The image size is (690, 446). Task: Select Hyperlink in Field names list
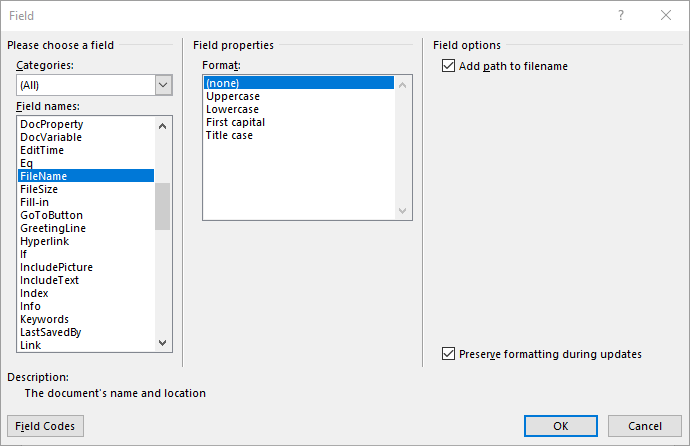(x=44, y=241)
